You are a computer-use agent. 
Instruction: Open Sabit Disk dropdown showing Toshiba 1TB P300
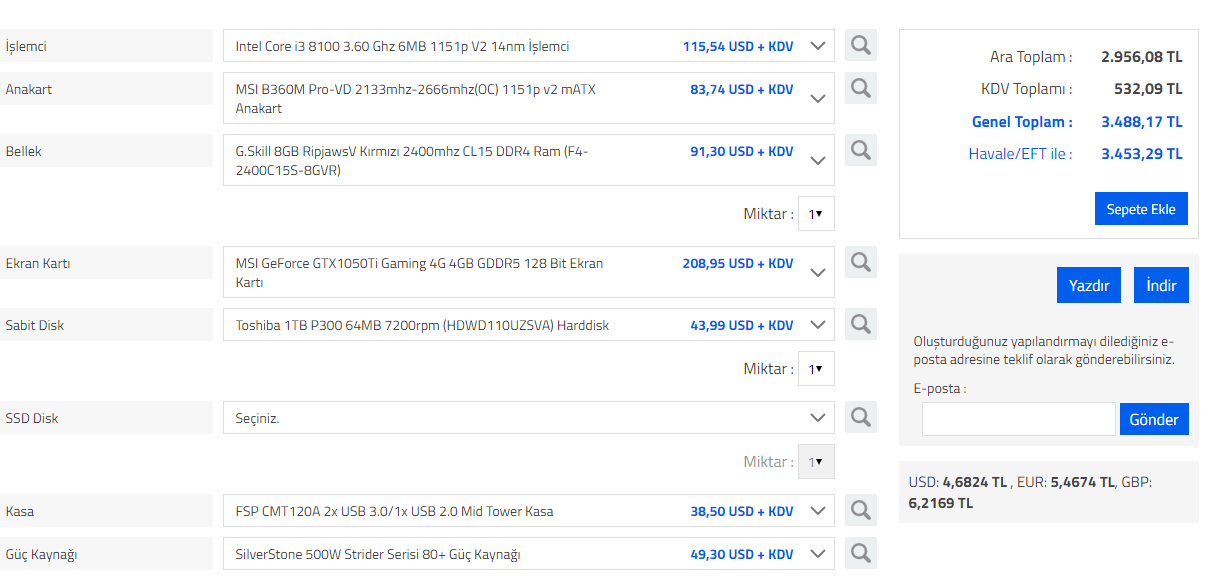coord(529,325)
